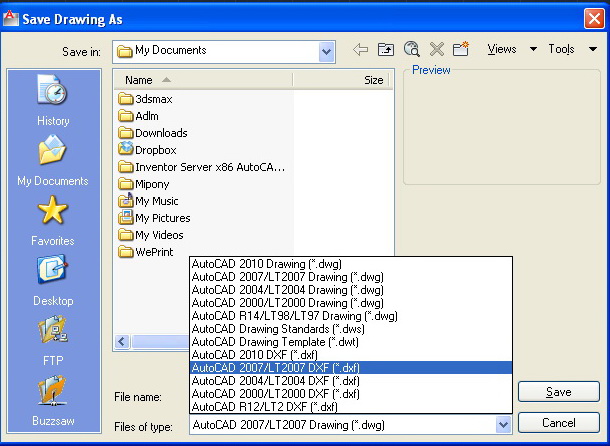Open the FTP location in the sidebar
The height and width of the screenshot is (446, 610).
pos(53,341)
